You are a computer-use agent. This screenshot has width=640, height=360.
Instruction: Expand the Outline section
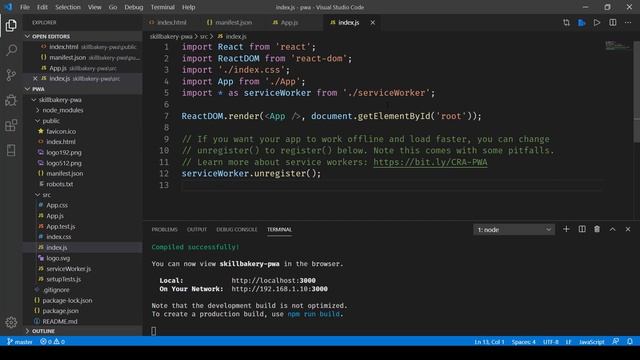tap(83, 331)
